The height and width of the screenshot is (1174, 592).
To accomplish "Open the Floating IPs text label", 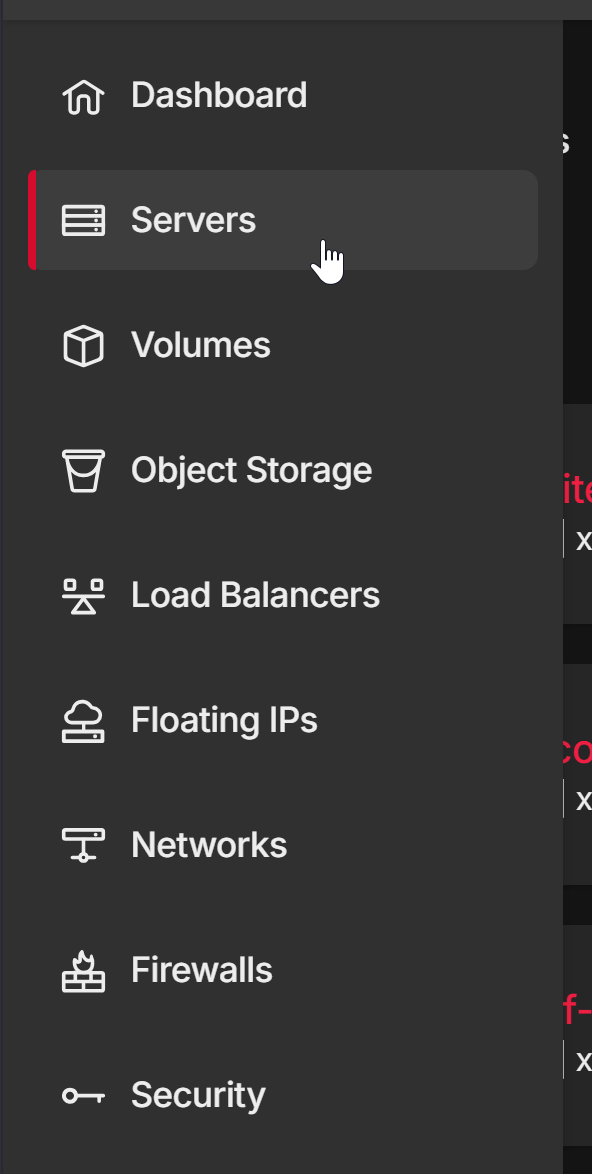I will pos(225,720).
